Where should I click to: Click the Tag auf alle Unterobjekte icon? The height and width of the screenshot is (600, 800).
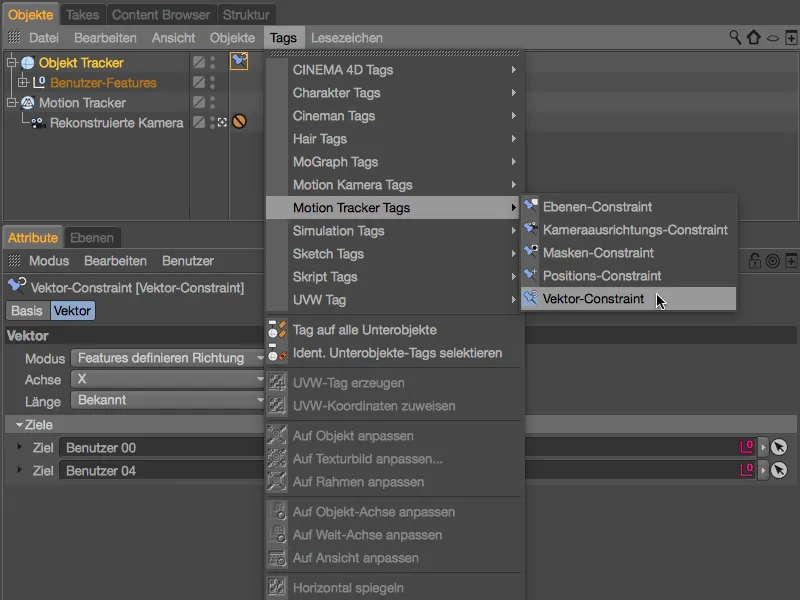point(277,330)
